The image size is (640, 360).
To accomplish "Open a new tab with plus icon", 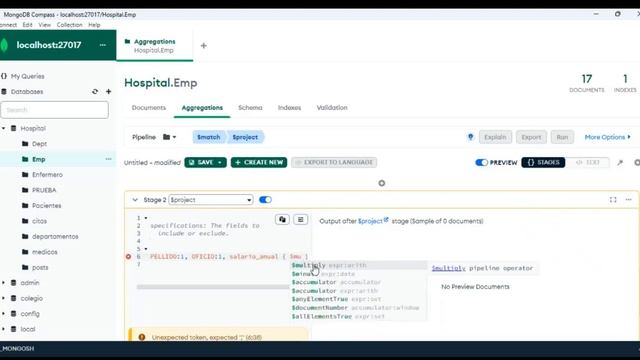I will pos(204,46).
